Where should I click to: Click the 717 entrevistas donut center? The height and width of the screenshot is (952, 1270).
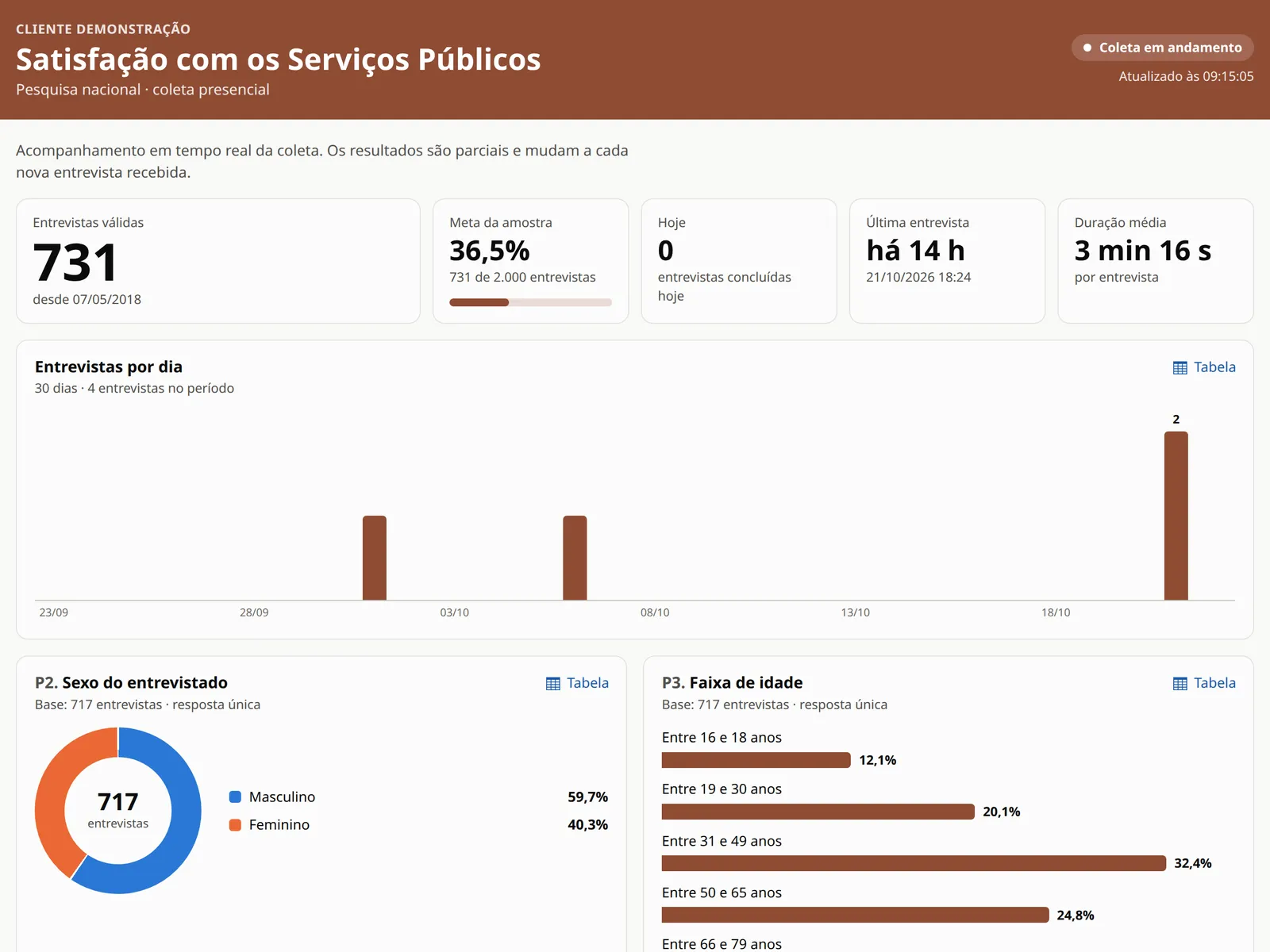point(117,810)
